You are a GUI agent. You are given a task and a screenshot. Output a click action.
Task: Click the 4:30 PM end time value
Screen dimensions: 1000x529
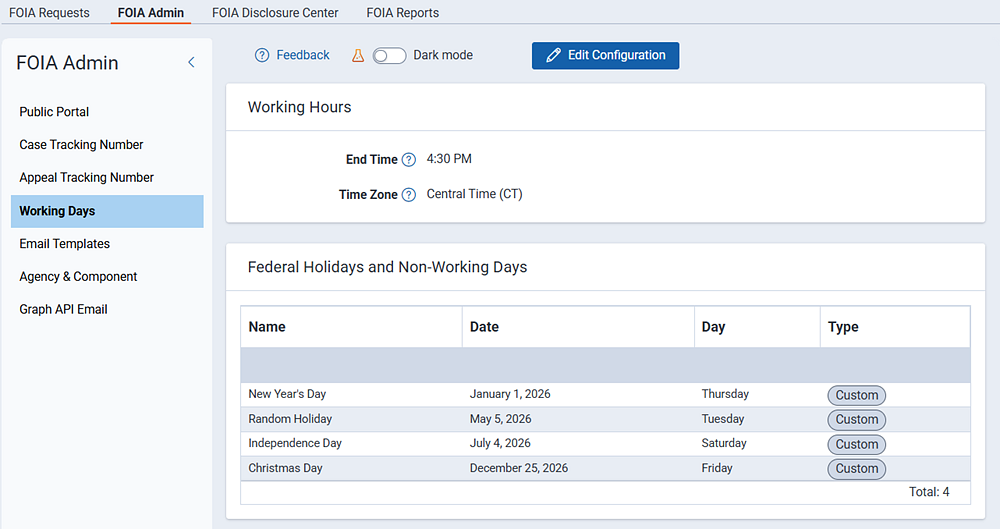[x=449, y=159]
